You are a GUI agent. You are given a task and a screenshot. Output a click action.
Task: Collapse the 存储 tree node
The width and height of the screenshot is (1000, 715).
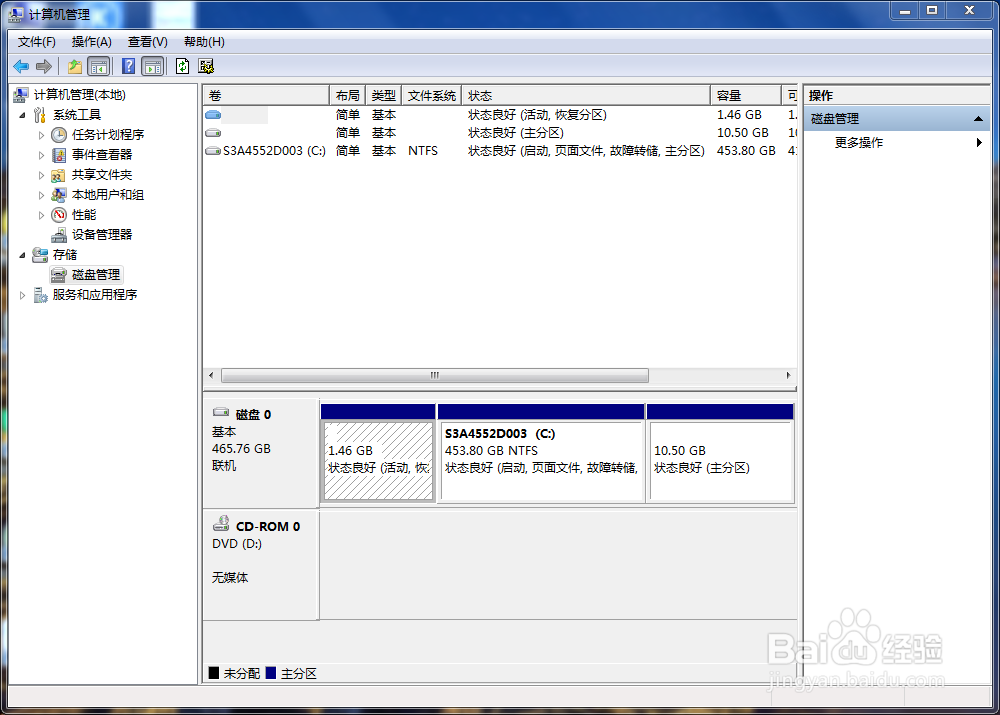(x=22, y=255)
